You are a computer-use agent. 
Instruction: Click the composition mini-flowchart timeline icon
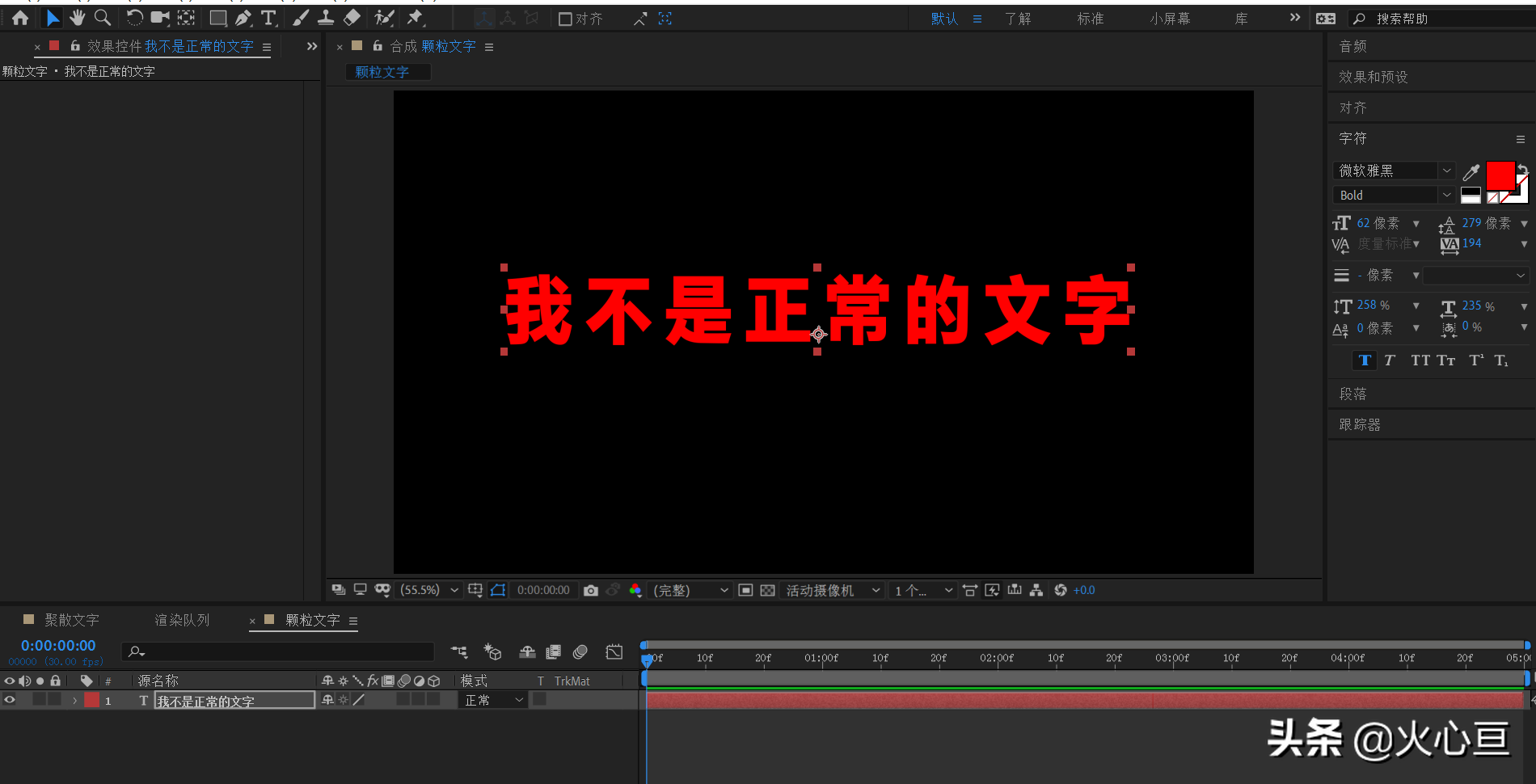(x=459, y=651)
